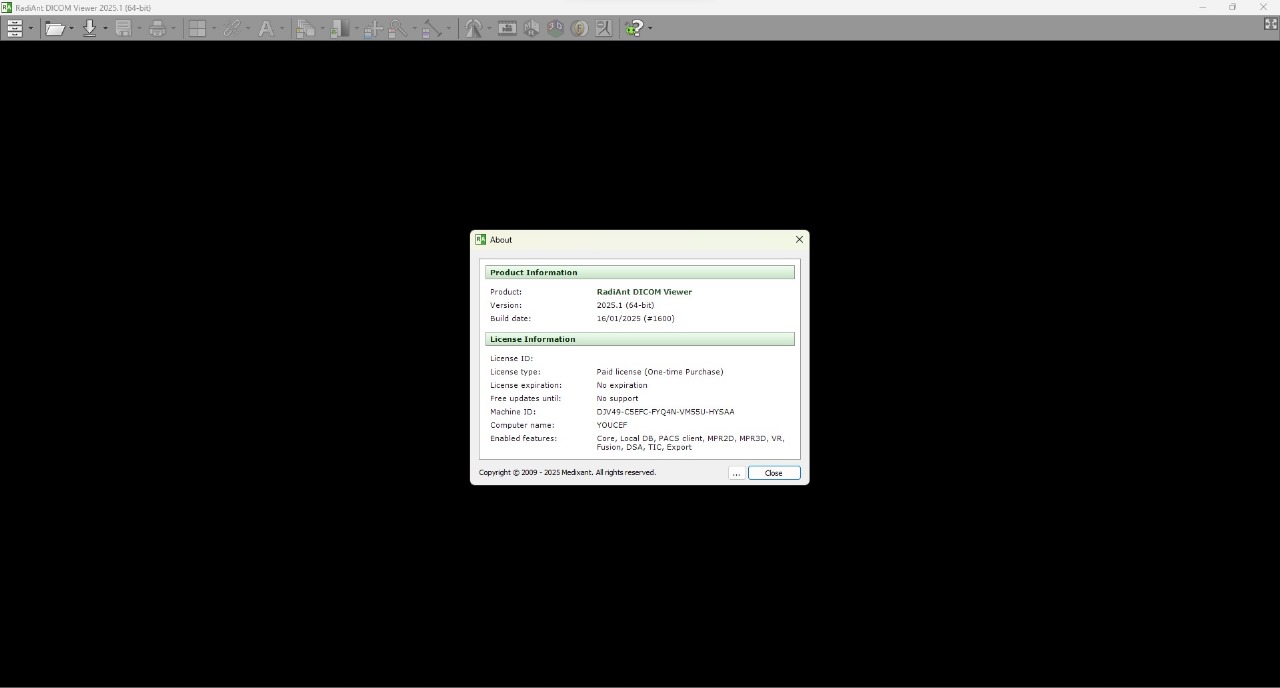The height and width of the screenshot is (688, 1280).
Task: Open the 3D volume rendering icon
Action: [555, 28]
